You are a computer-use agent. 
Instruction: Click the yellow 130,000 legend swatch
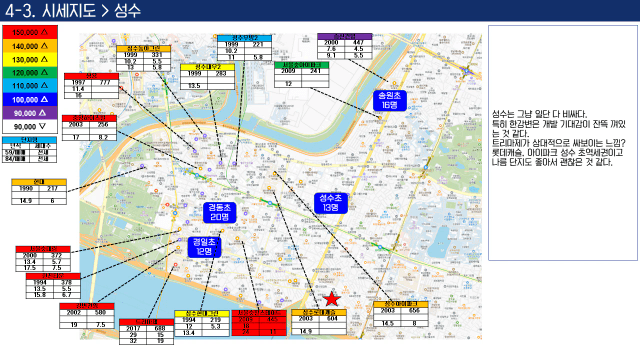30,59
